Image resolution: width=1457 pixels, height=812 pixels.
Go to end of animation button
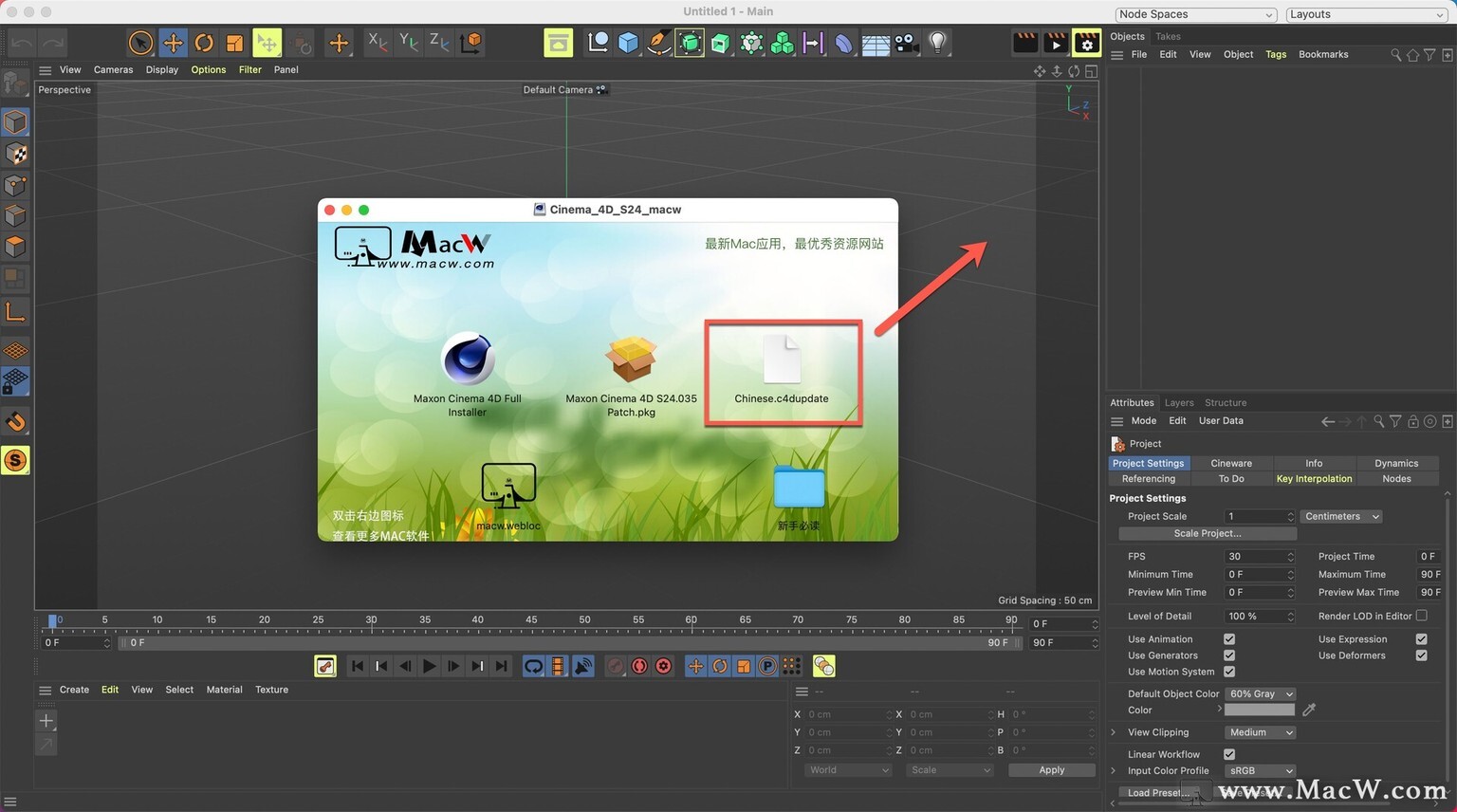[x=501, y=666]
